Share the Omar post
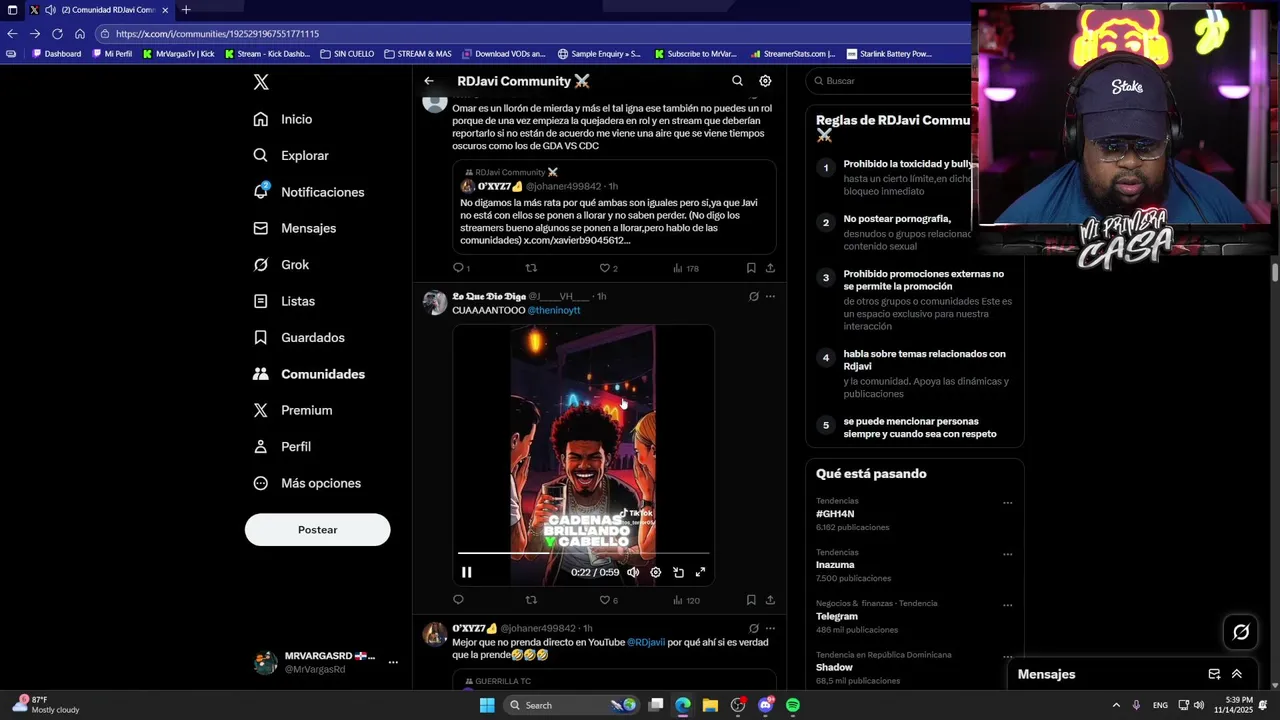Screen dimensions: 1280x720 tap(770, 268)
